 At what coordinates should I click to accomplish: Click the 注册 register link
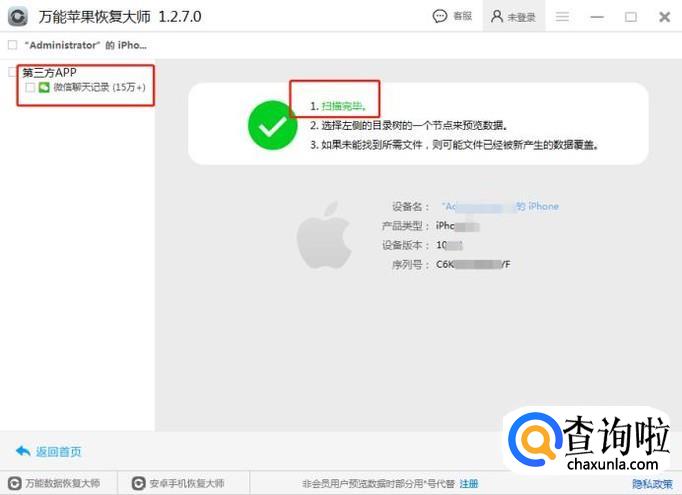click(x=469, y=484)
